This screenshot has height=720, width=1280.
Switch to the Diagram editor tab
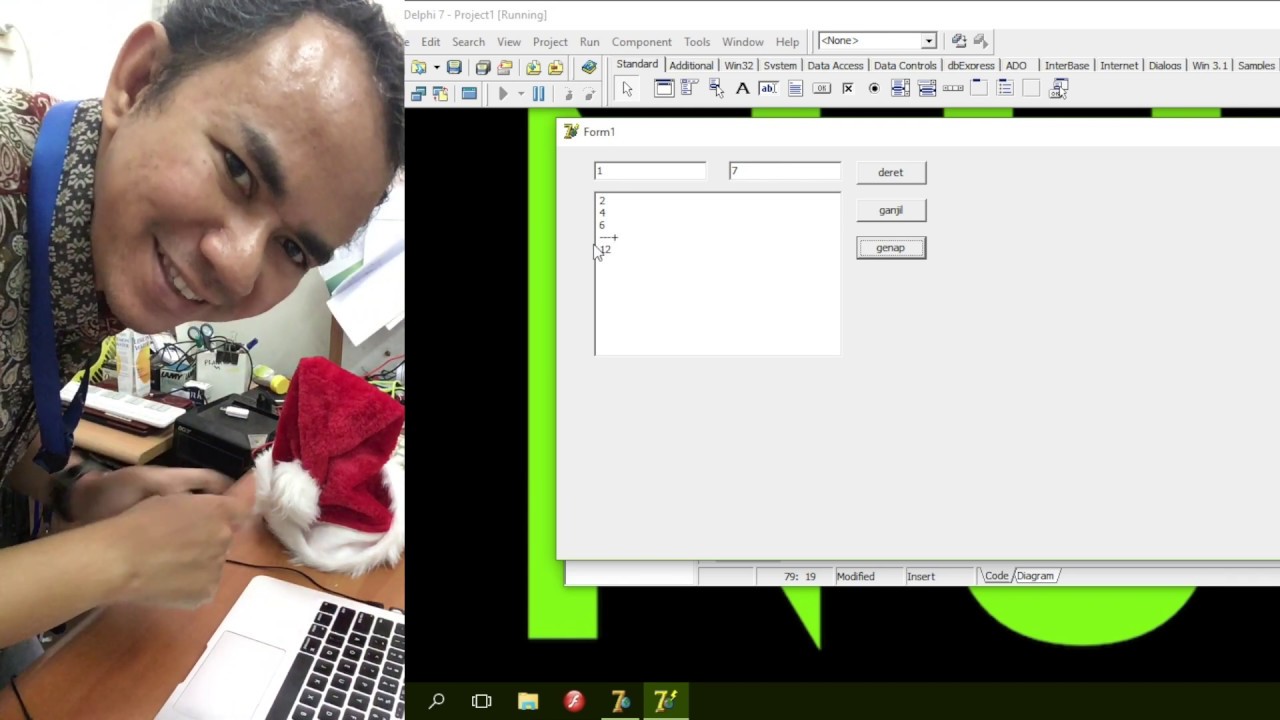[1035, 576]
